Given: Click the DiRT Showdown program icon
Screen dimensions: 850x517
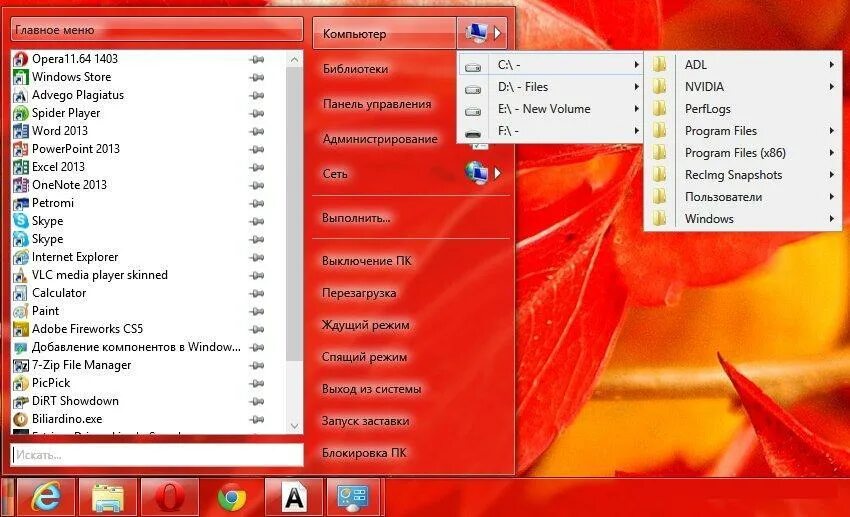Looking at the screenshot, I should pyautogui.click(x=20, y=401).
